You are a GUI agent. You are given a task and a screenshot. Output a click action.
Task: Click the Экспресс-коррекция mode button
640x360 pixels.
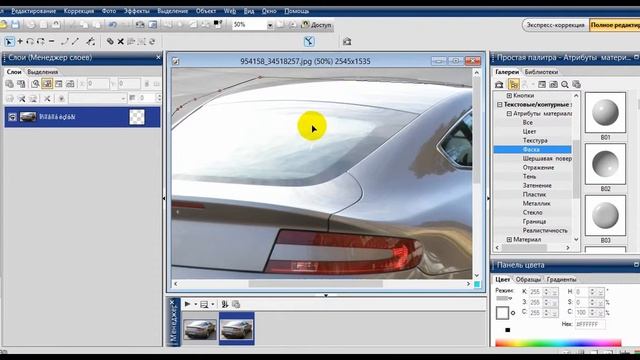coord(555,25)
